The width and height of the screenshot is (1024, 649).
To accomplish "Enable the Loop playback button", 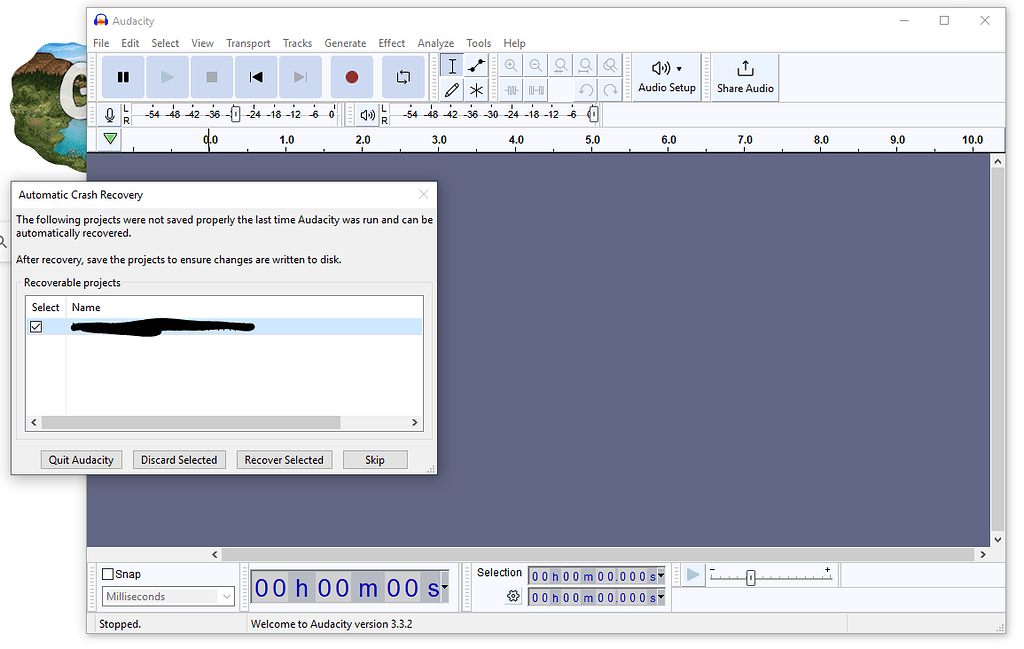I will coord(403,77).
